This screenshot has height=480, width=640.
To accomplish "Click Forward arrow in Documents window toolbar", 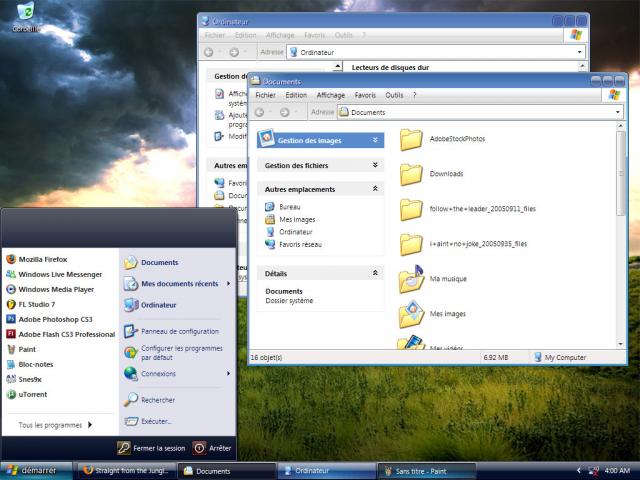I will (x=285, y=112).
